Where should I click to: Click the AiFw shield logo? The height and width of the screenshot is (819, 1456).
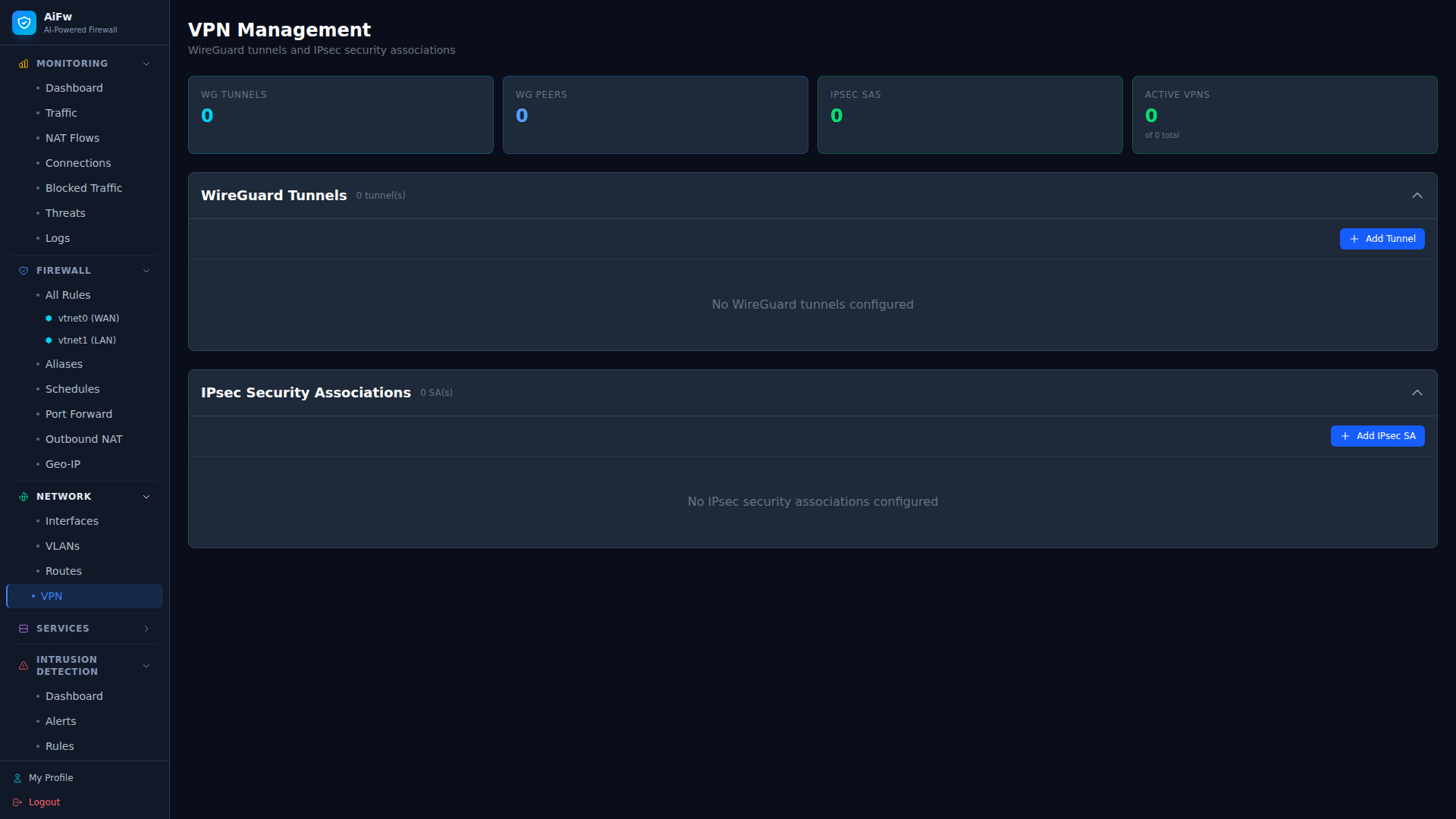[24, 22]
